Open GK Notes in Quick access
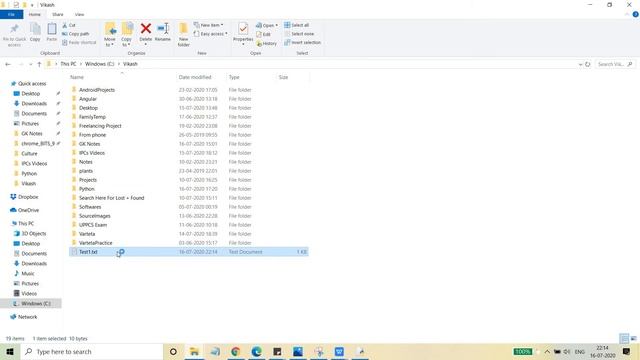This screenshot has width=640, height=360. pos(31,133)
